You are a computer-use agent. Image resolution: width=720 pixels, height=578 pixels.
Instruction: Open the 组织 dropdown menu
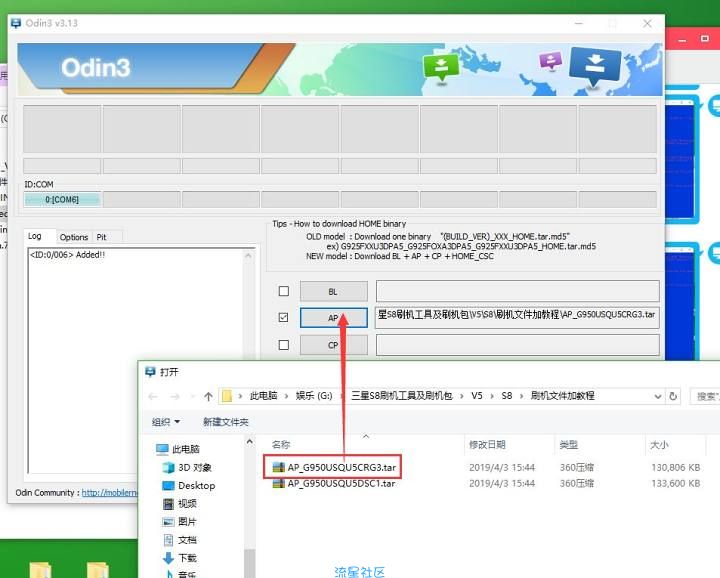click(x=166, y=421)
